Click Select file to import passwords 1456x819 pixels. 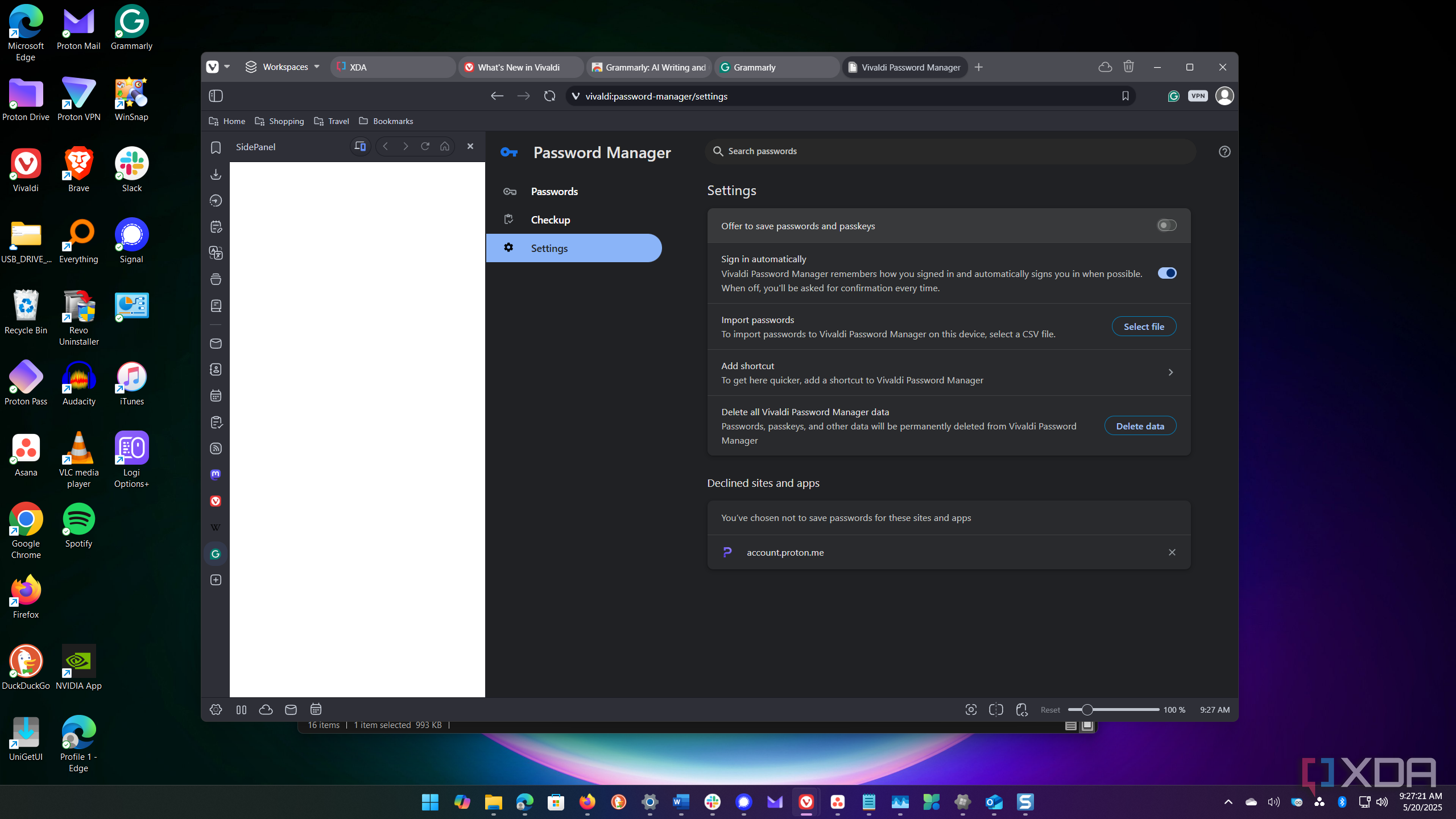tap(1144, 326)
